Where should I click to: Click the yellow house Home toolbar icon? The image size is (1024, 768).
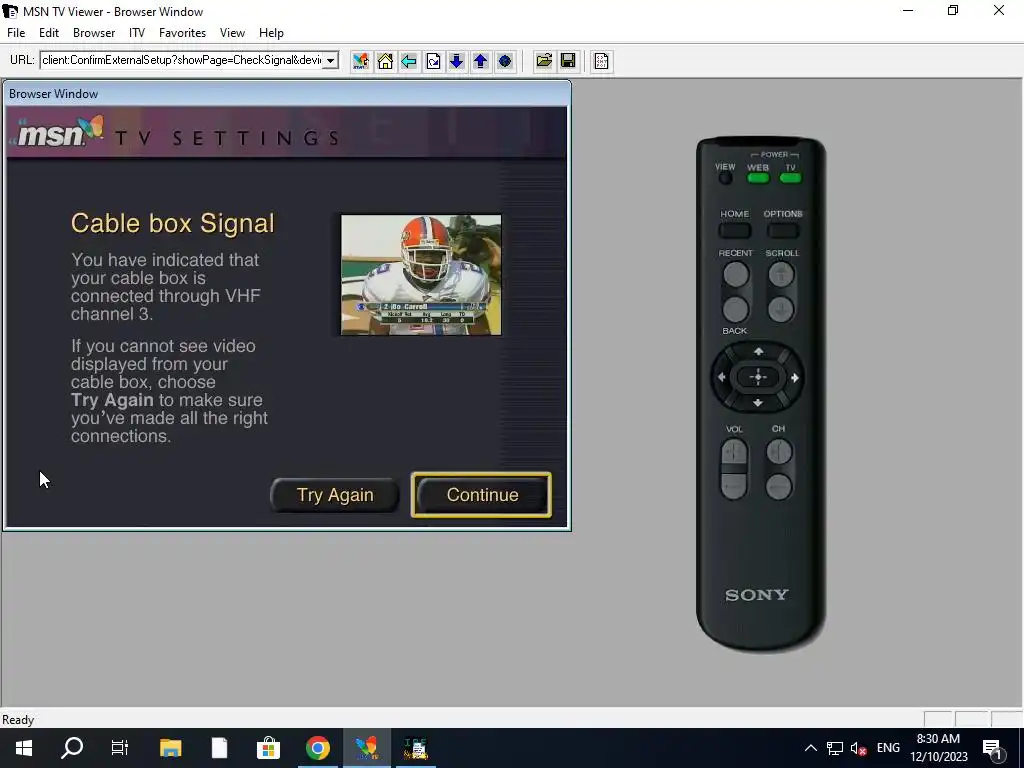pos(385,61)
